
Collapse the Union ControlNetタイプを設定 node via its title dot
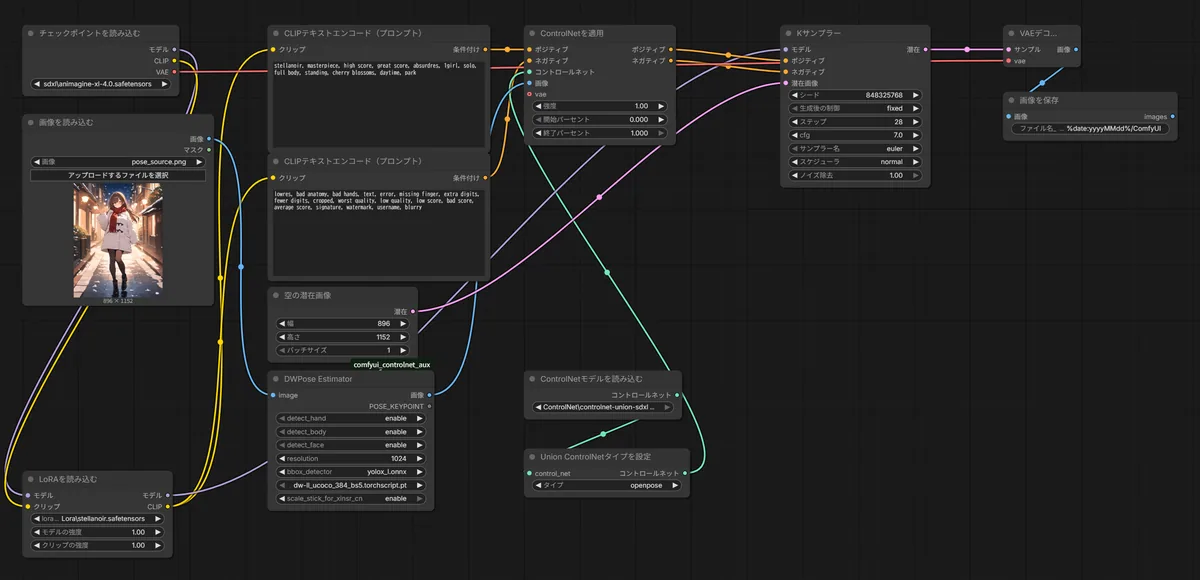click(533, 457)
